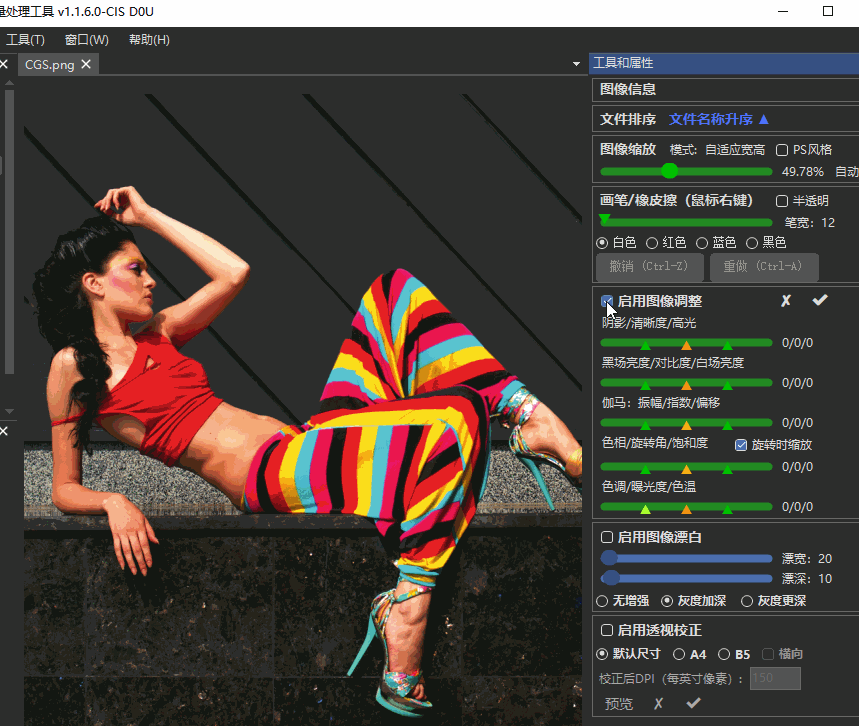The height and width of the screenshot is (726, 859).
Task: Open the 帮助(H) menu
Action: click(x=149, y=40)
